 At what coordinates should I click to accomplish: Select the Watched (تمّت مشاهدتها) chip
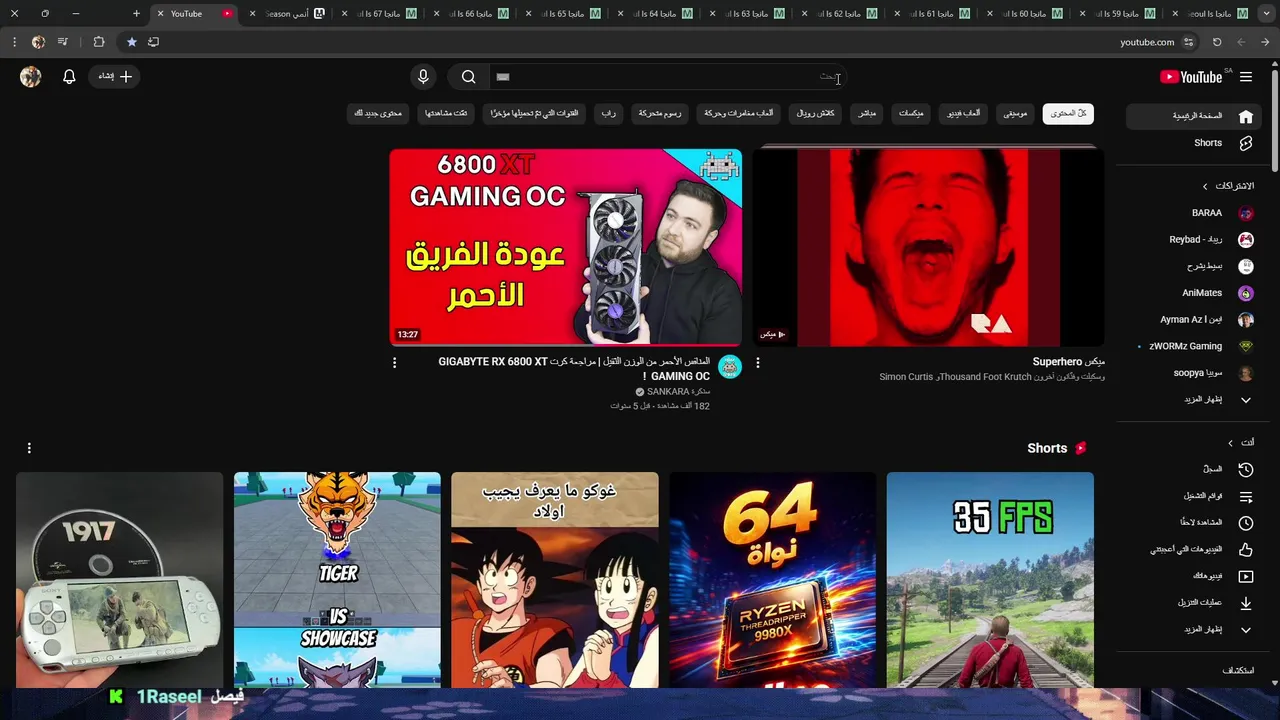[446, 114]
